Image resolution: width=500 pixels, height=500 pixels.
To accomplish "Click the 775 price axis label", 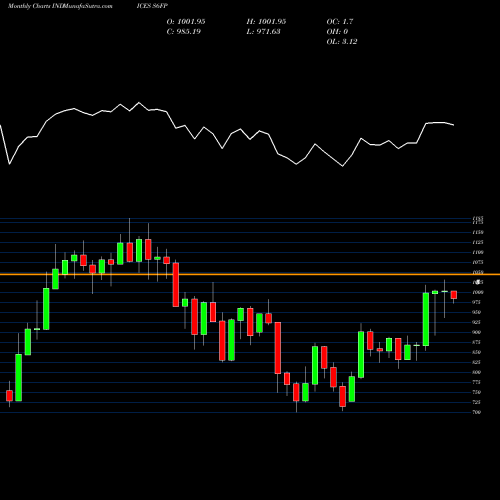I will pos(477,382).
